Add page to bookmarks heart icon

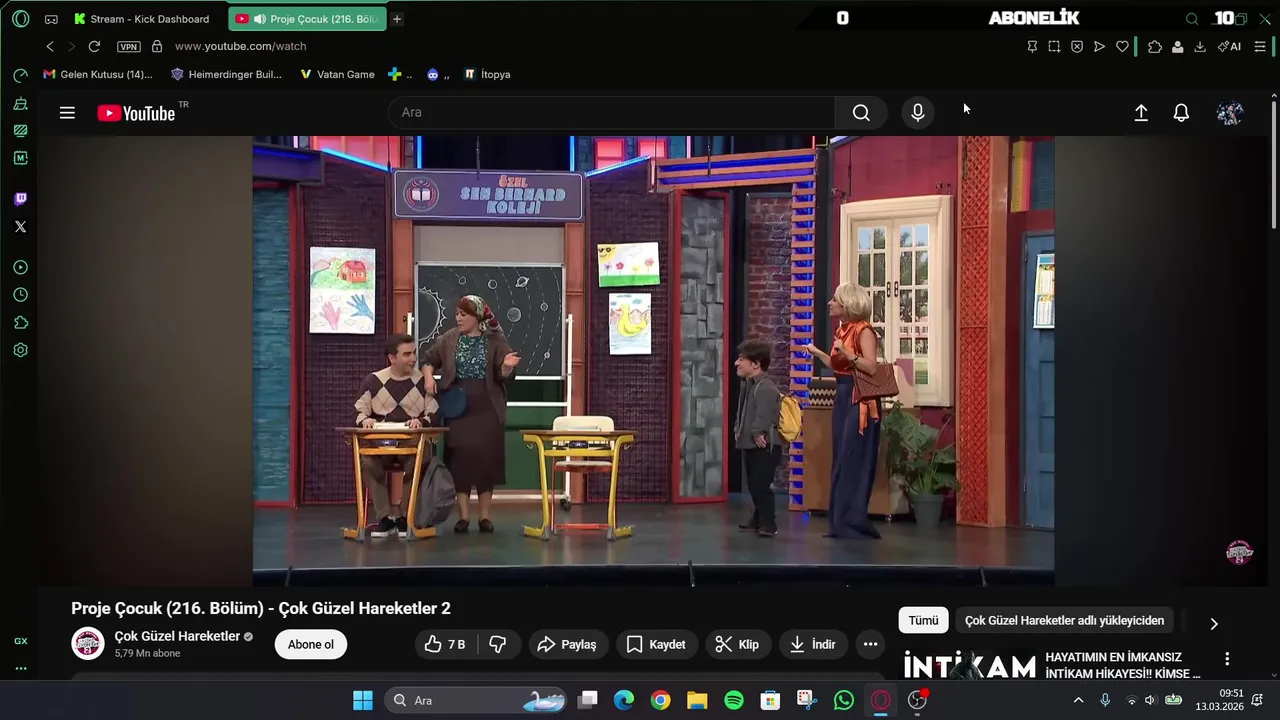(x=1122, y=46)
